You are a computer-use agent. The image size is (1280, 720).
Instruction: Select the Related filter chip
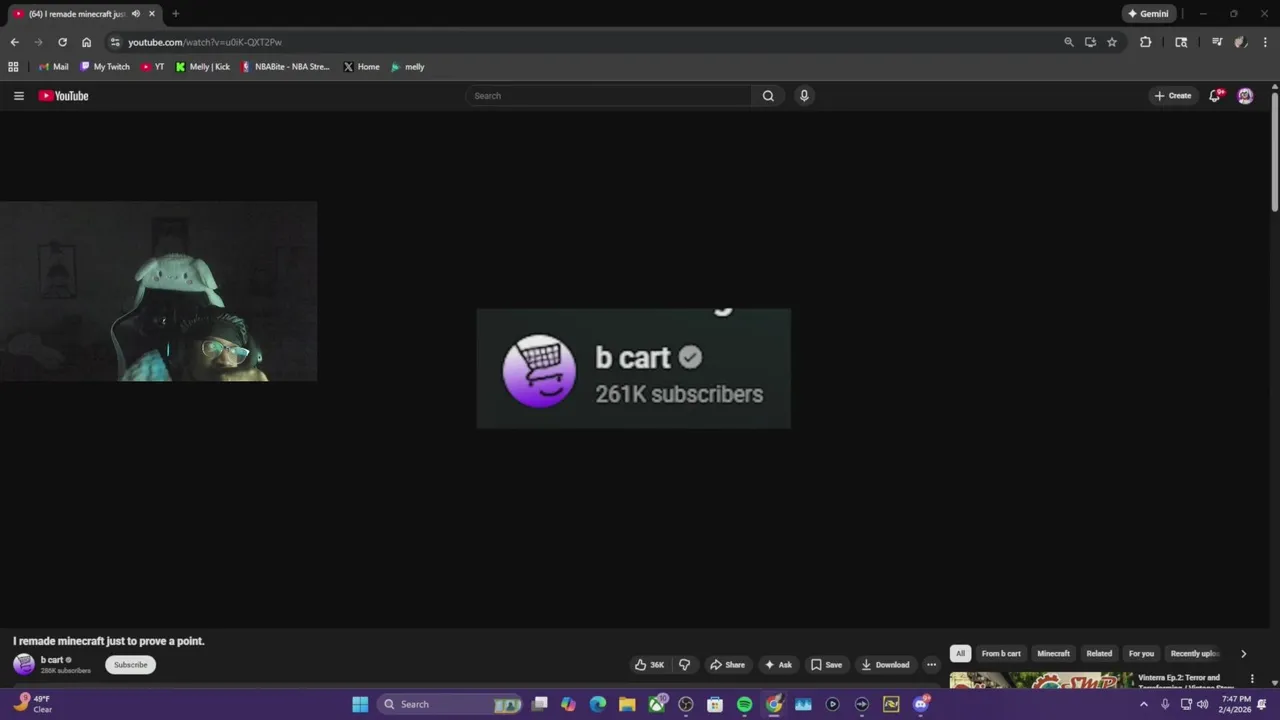click(1099, 653)
